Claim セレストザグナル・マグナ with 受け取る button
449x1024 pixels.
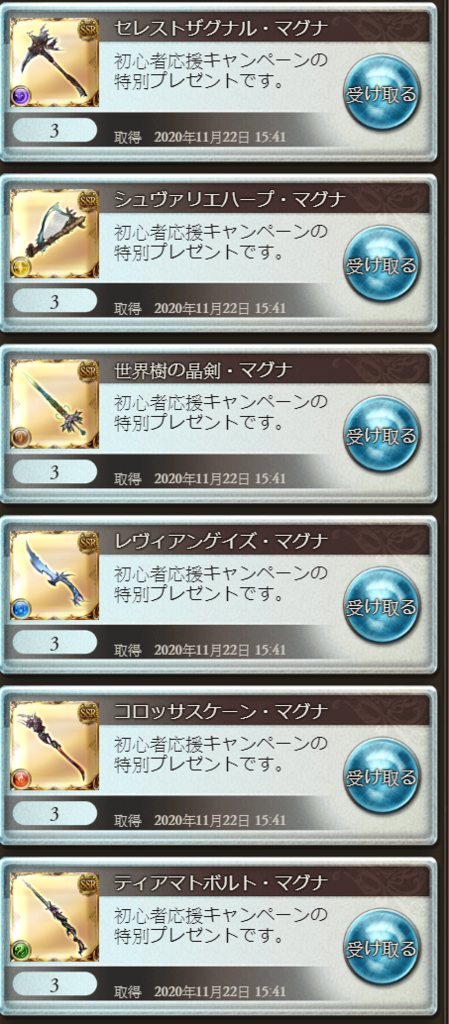[x=381, y=93]
